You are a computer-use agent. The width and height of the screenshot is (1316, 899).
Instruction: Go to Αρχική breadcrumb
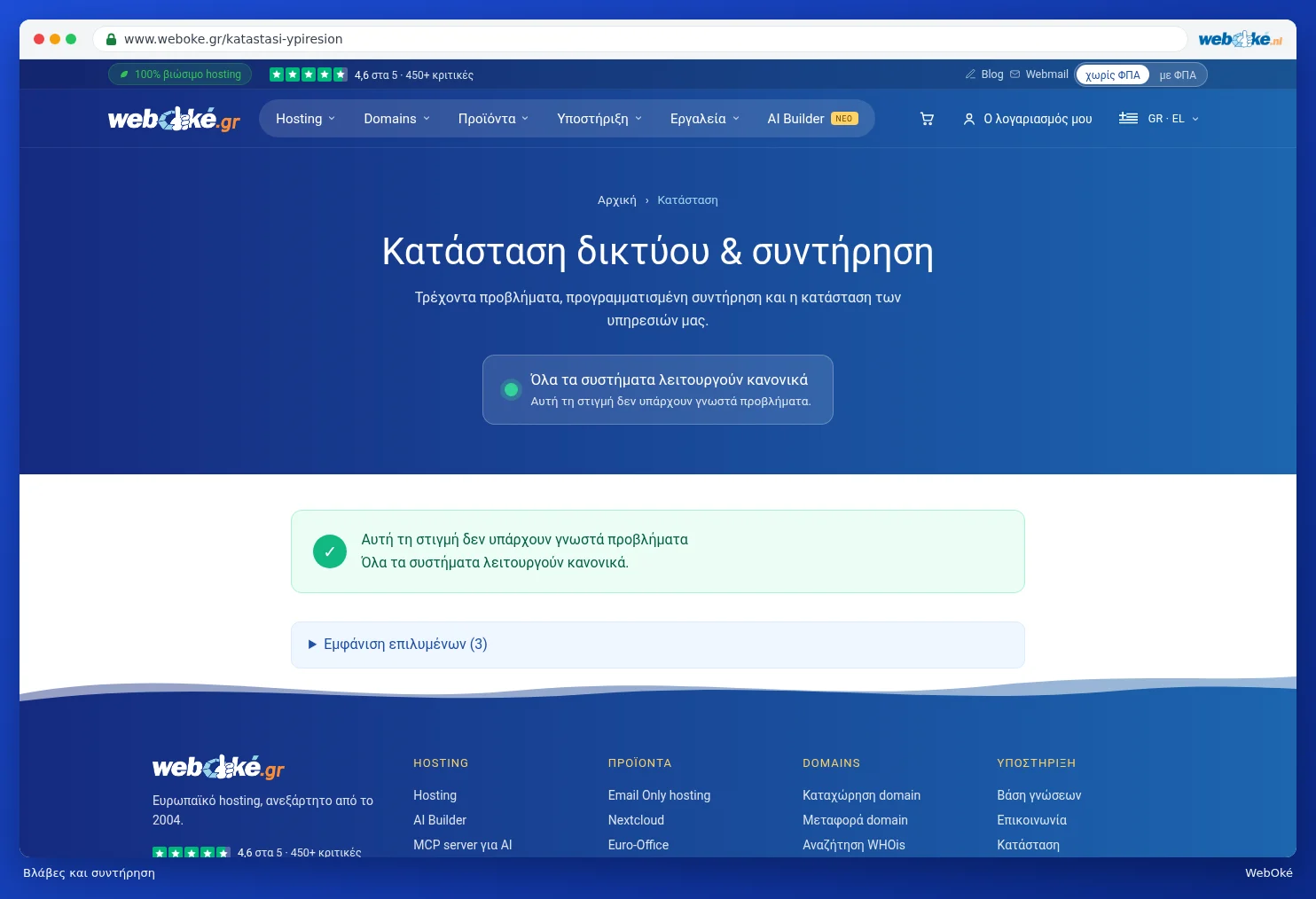617,200
